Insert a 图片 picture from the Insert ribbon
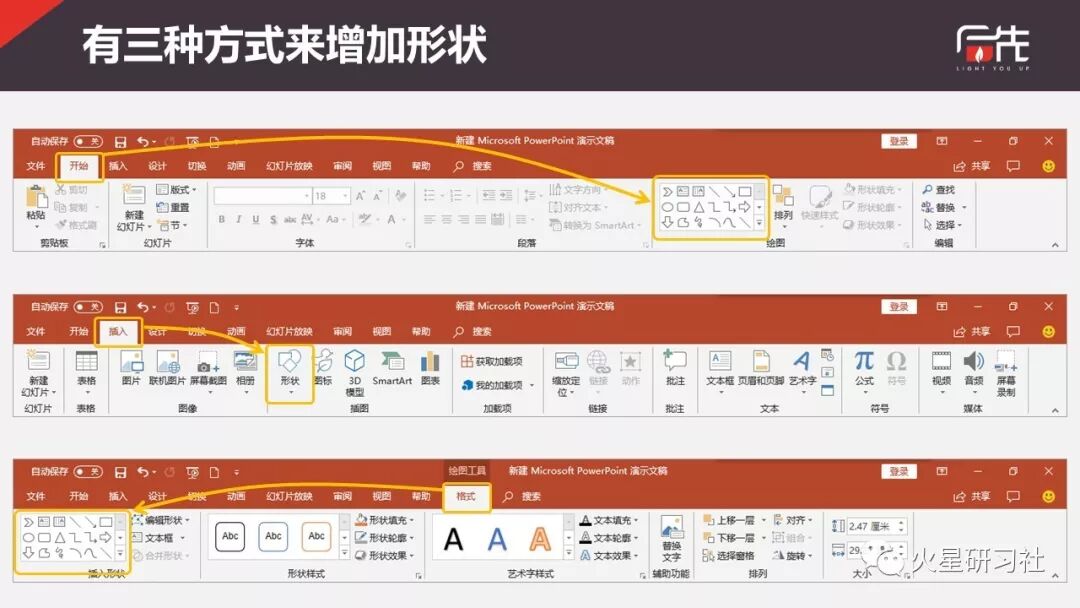Image resolution: width=1080 pixels, height=608 pixels. tap(131, 367)
